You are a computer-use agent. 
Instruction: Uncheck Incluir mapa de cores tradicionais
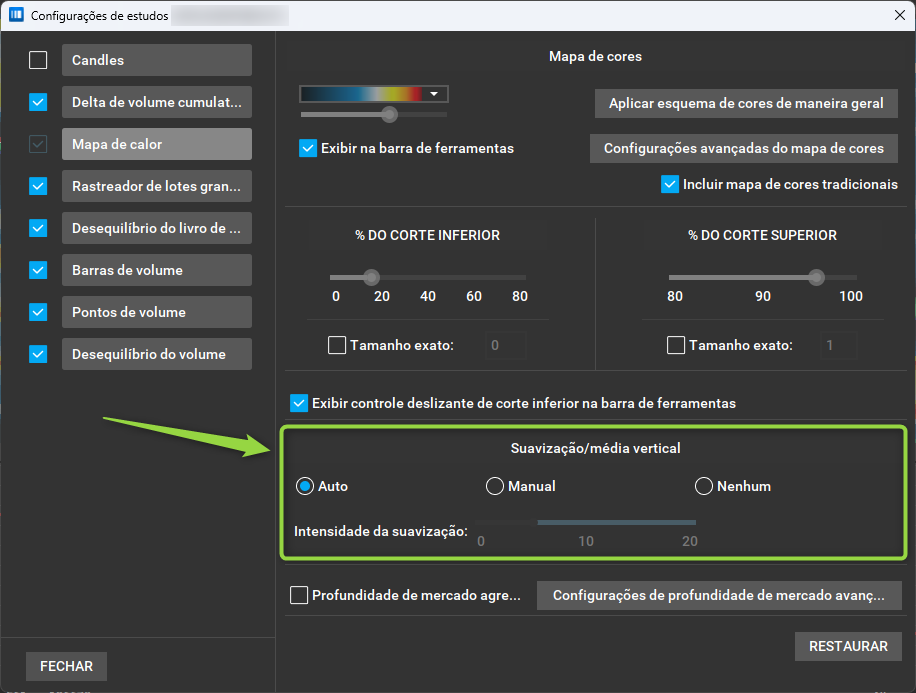pos(669,184)
